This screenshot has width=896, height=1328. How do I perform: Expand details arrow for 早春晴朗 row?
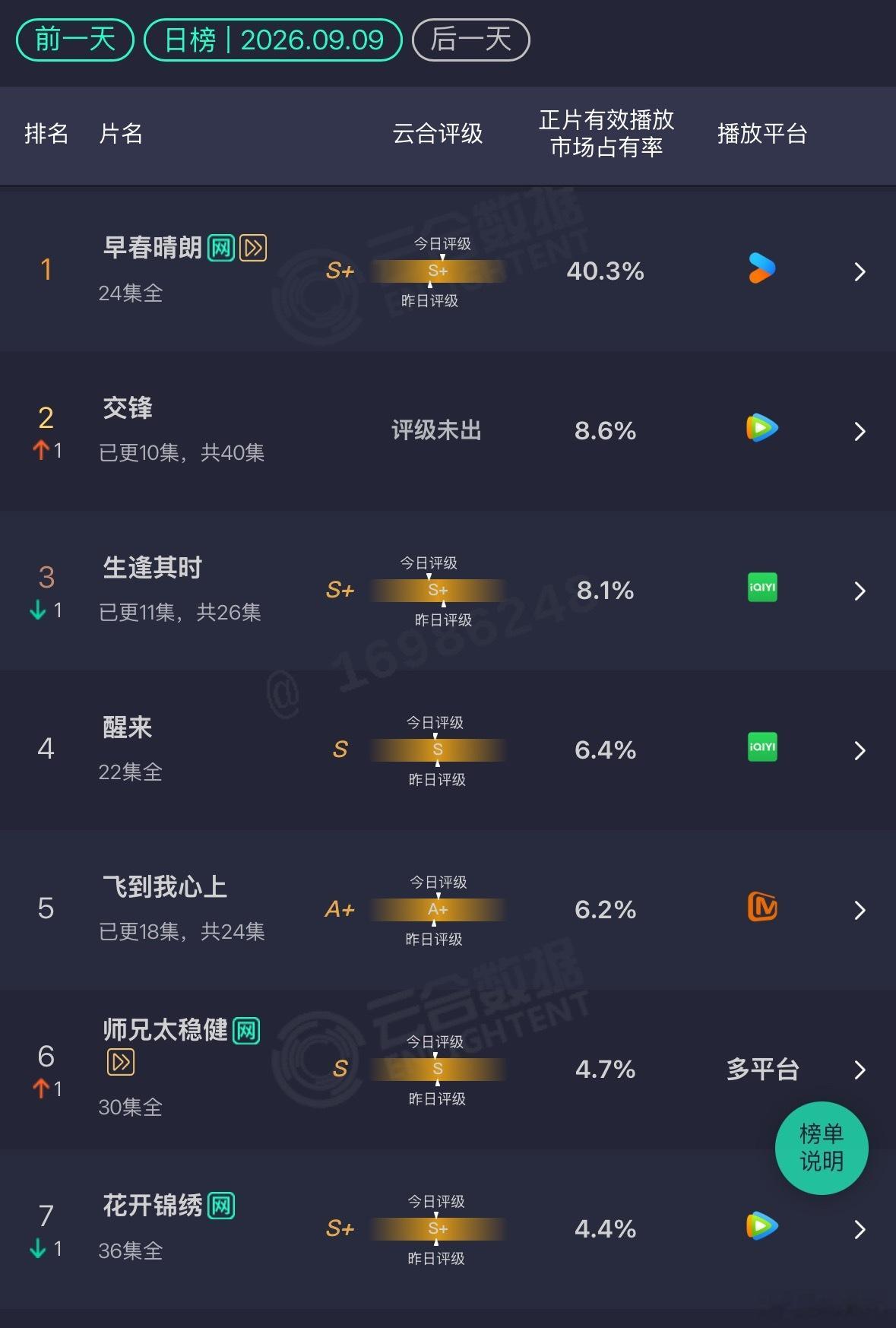point(860,271)
